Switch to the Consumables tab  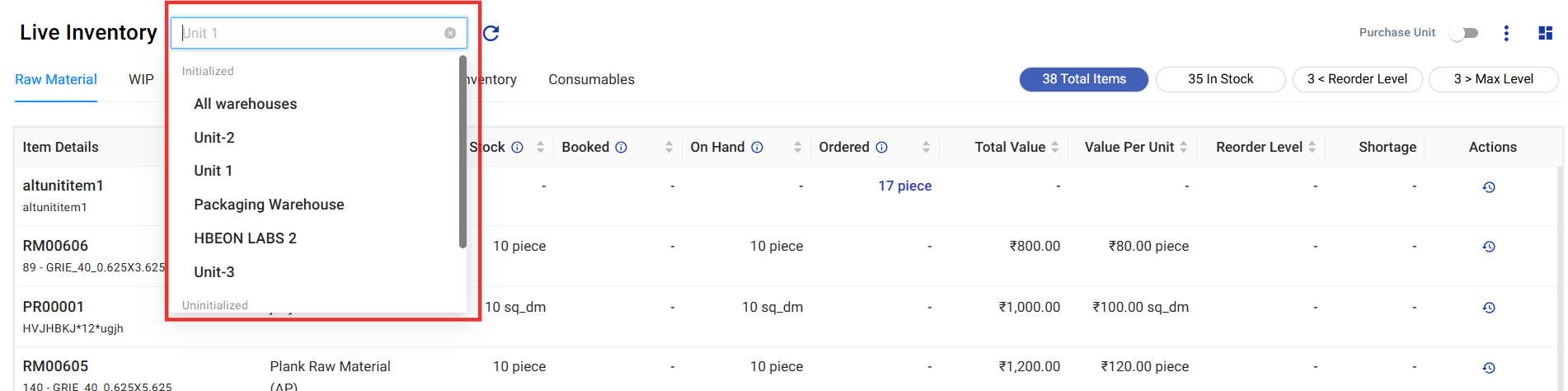[591, 79]
